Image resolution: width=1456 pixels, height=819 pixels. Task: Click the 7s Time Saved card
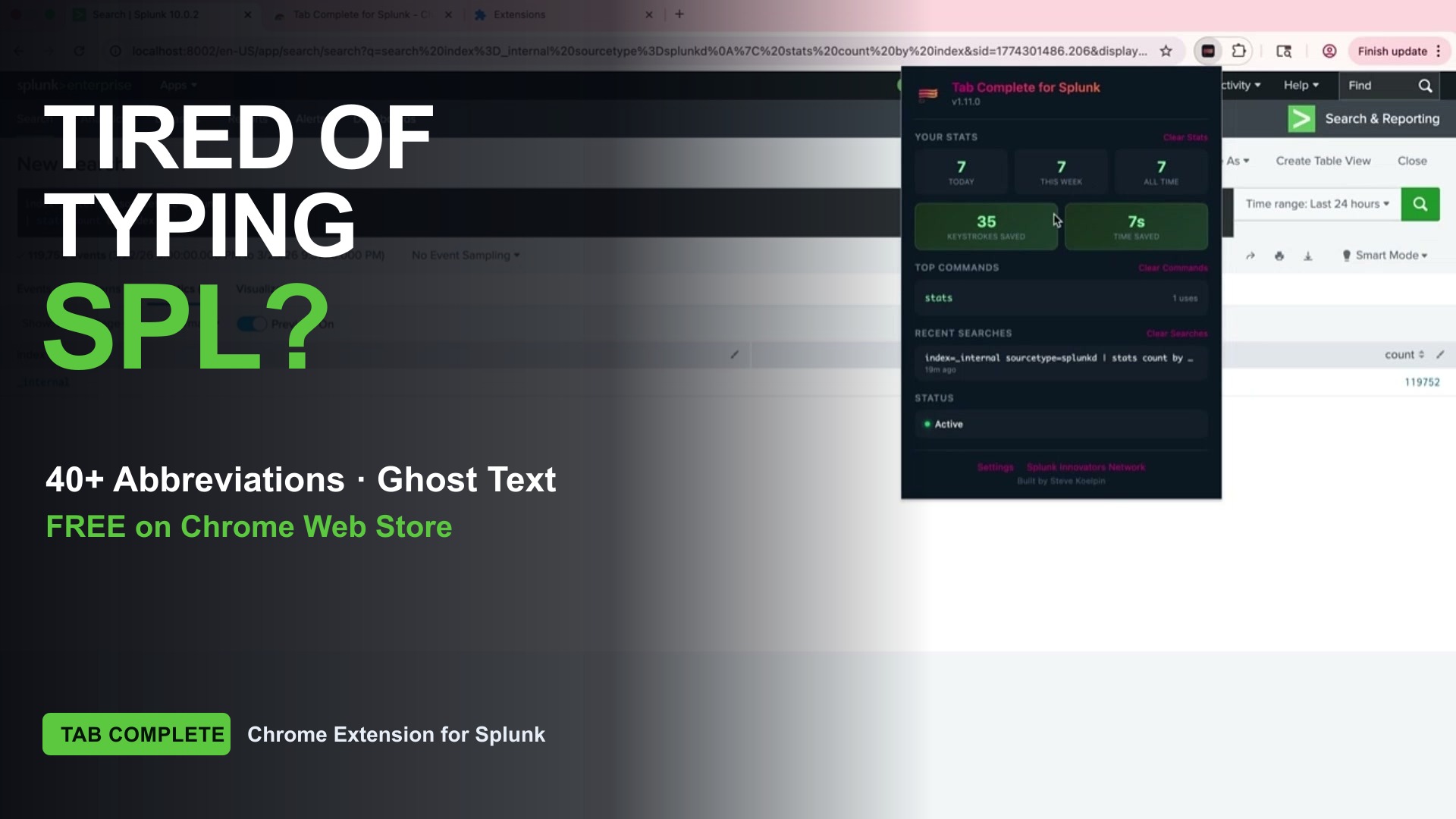1136,226
